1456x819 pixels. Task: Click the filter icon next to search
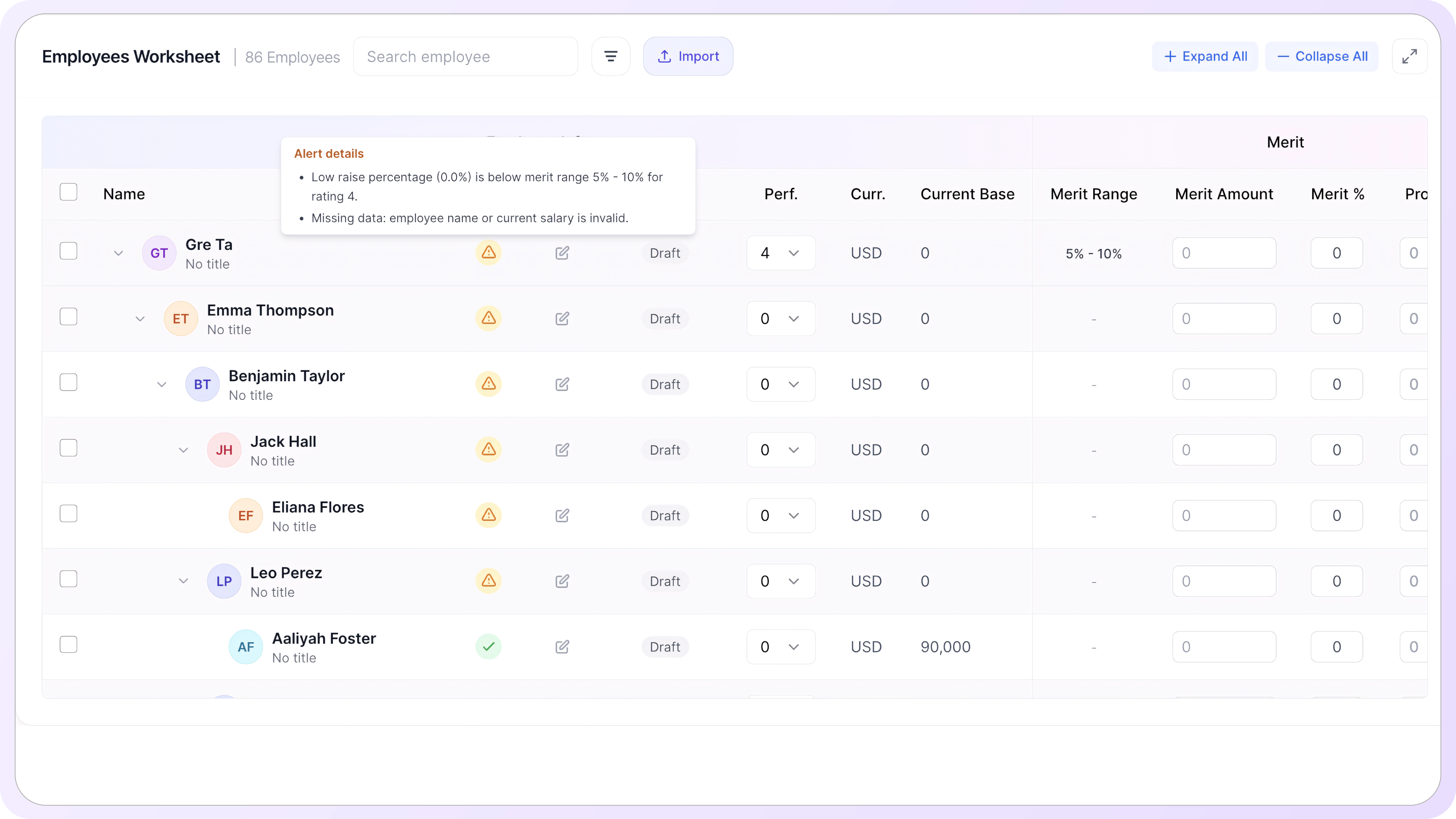pyautogui.click(x=610, y=57)
